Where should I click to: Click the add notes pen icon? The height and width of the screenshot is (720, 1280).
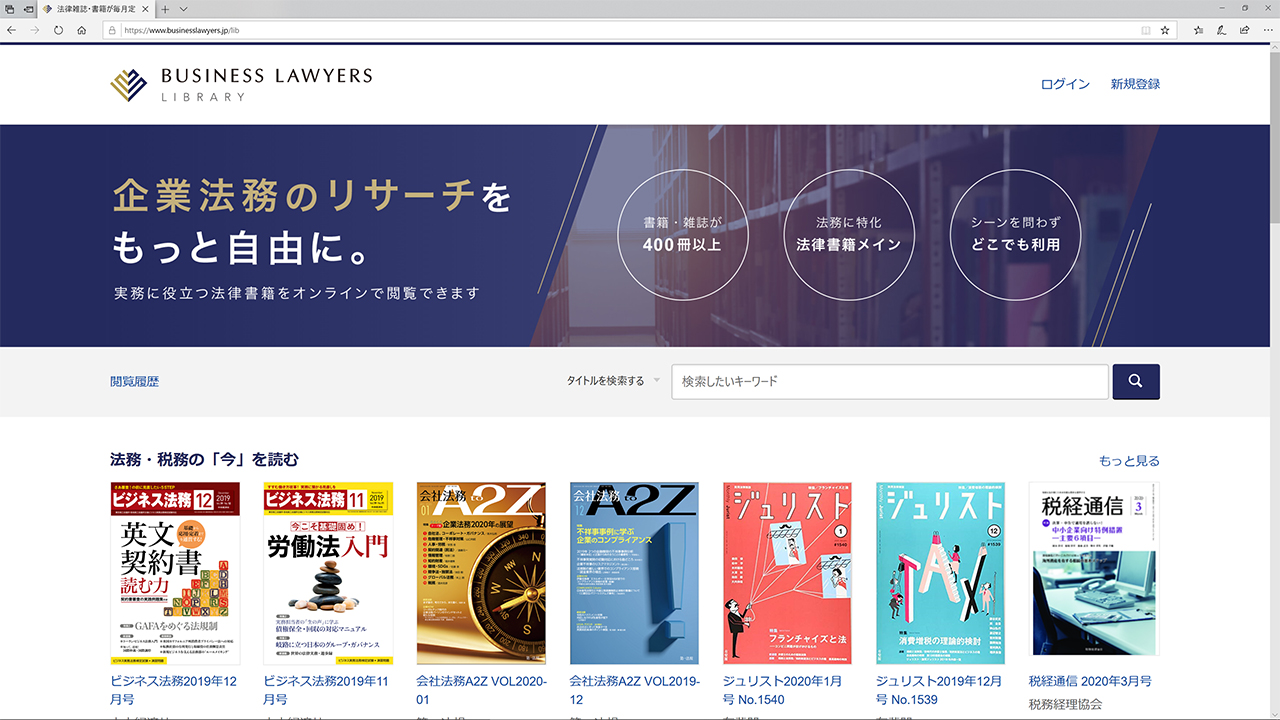pyautogui.click(x=1221, y=30)
